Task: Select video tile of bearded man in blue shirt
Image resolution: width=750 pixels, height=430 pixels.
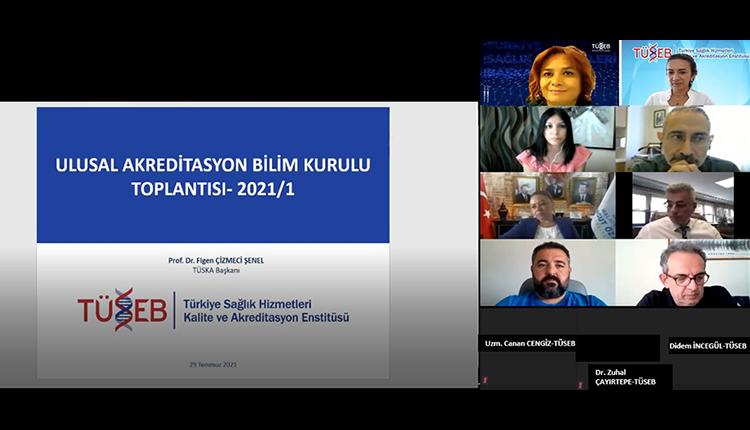Action: pyautogui.click(x=548, y=273)
